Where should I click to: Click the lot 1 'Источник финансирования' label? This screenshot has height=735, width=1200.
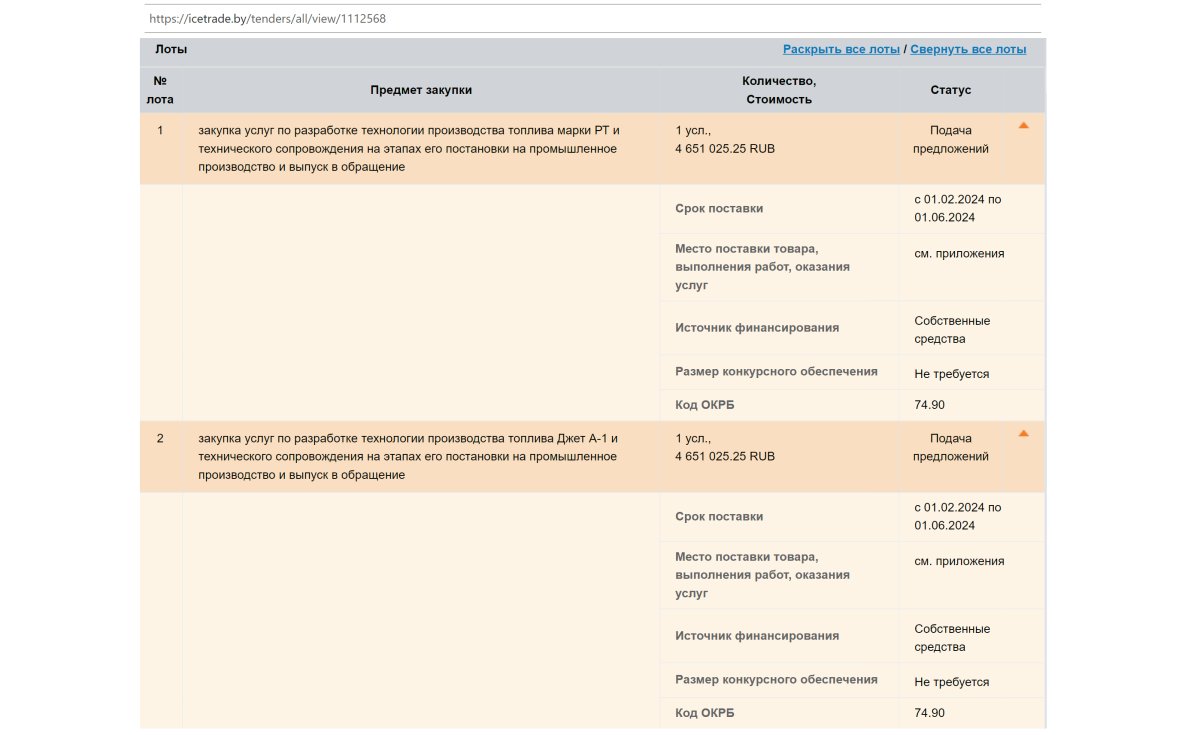757,328
